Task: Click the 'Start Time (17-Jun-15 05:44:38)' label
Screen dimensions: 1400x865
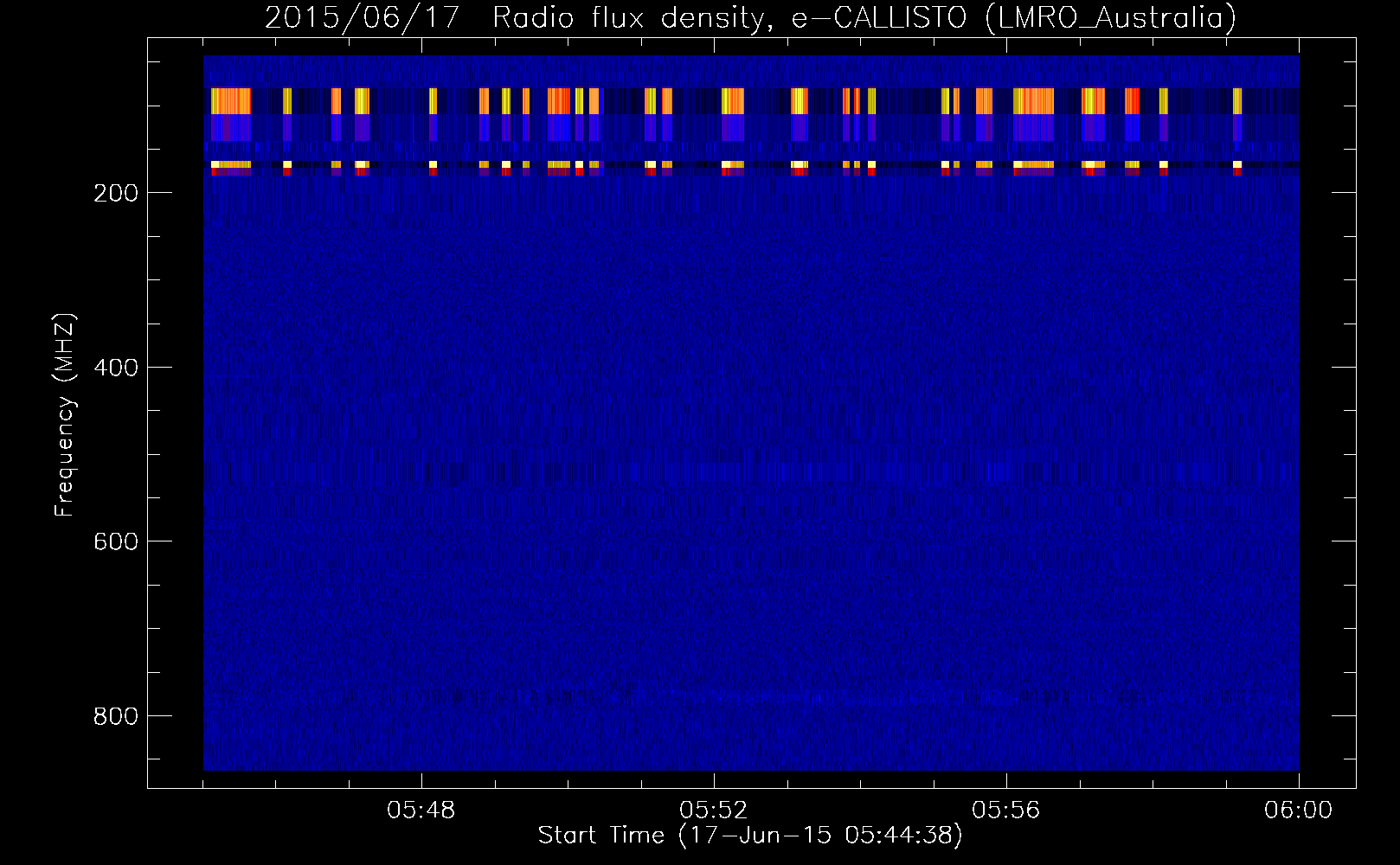Action: [x=750, y=836]
